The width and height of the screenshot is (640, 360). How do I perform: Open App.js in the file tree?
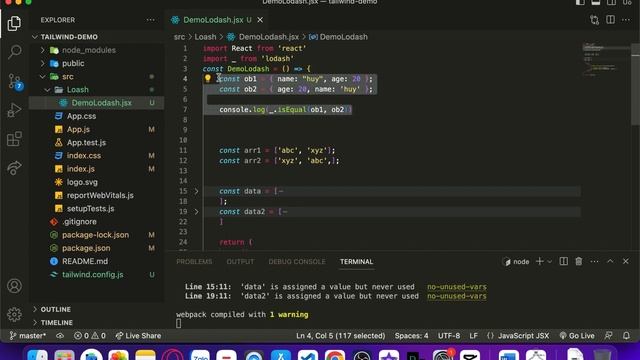(78, 129)
